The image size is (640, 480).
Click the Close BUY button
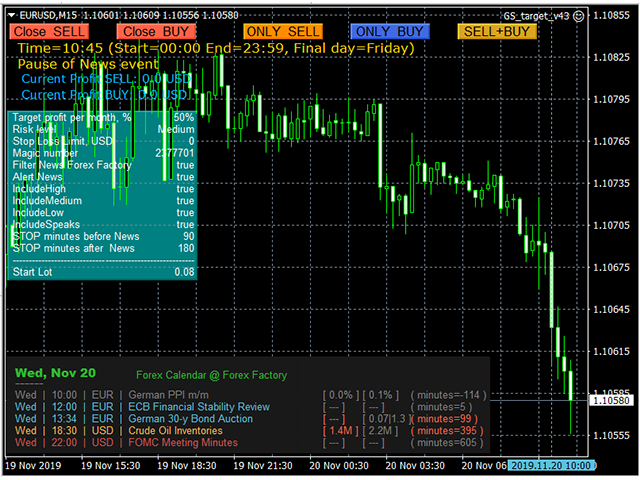click(156, 31)
